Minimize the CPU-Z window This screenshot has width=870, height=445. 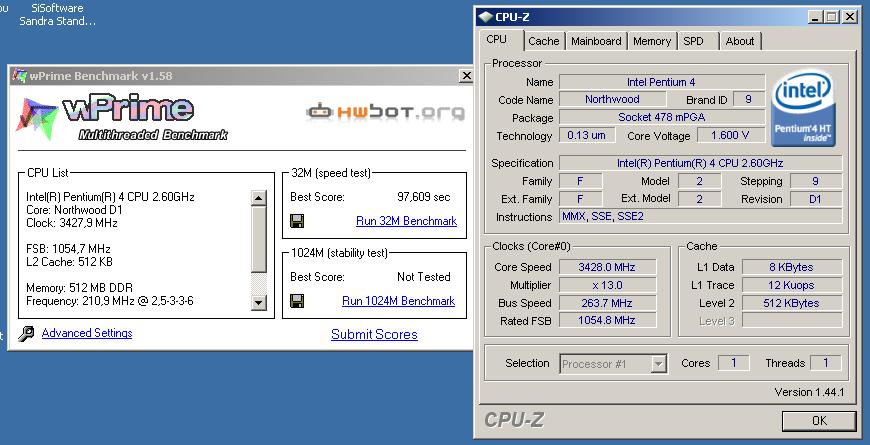coord(814,17)
